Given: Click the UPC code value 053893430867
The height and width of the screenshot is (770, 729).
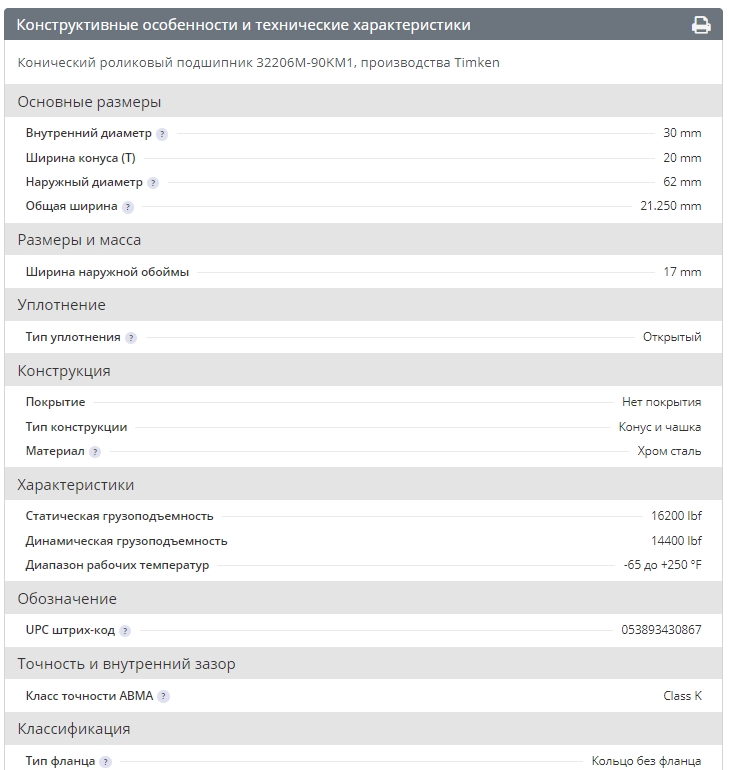Looking at the screenshot, I should coord(661,630).
